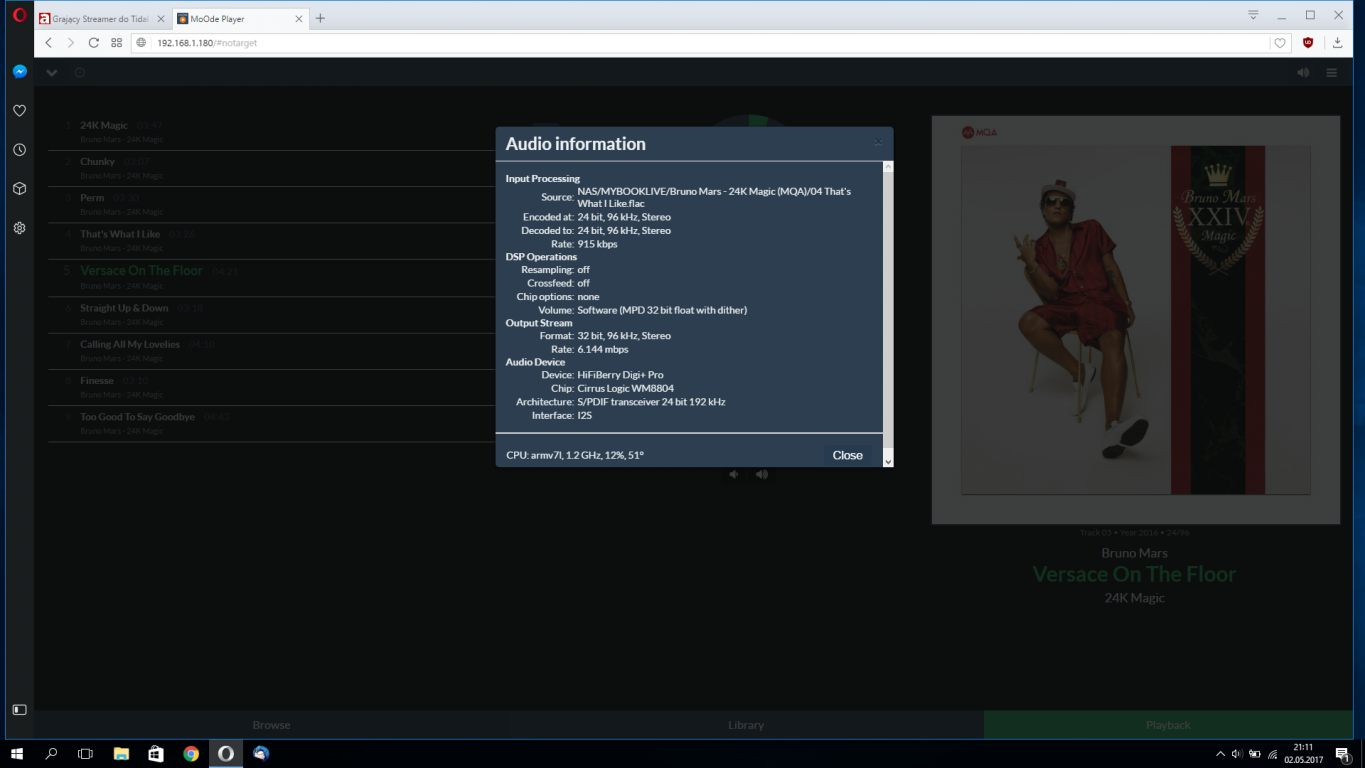Open Windows taskbar search

(51, 753)
